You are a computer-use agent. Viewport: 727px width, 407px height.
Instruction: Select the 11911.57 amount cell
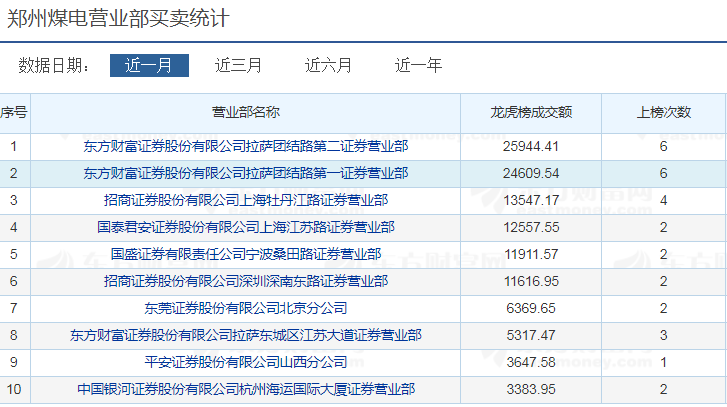(531, 254)
